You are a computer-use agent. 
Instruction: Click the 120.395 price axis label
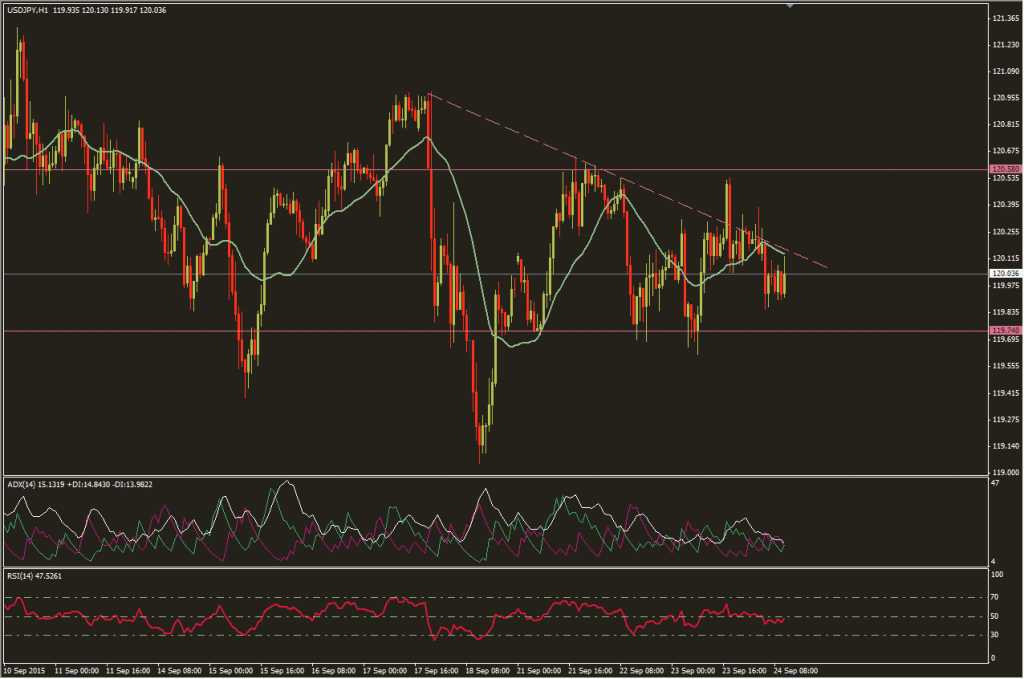[x=1006, y=204]
